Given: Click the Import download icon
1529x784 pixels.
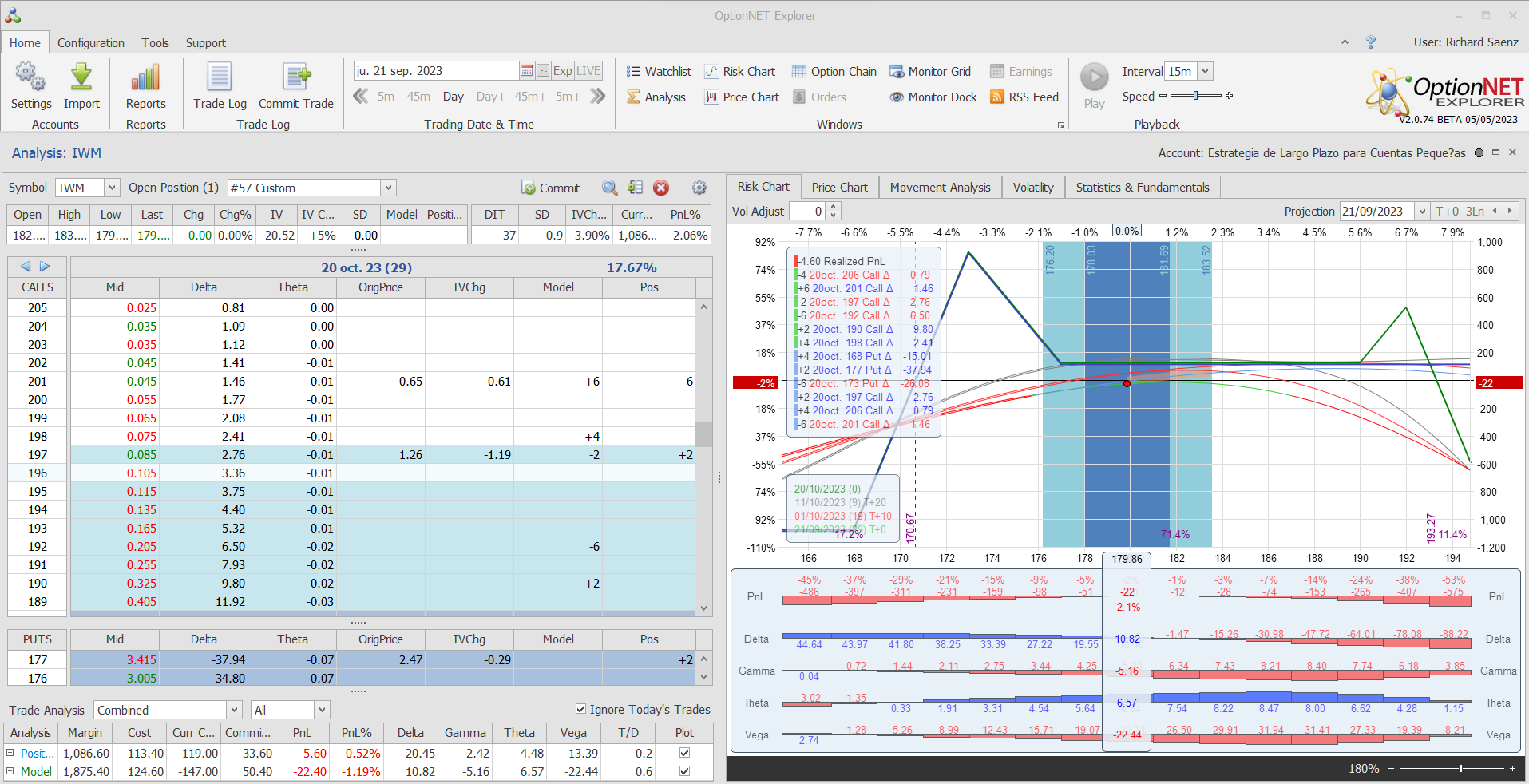Looking at the screenshot, I should (81, 77).
